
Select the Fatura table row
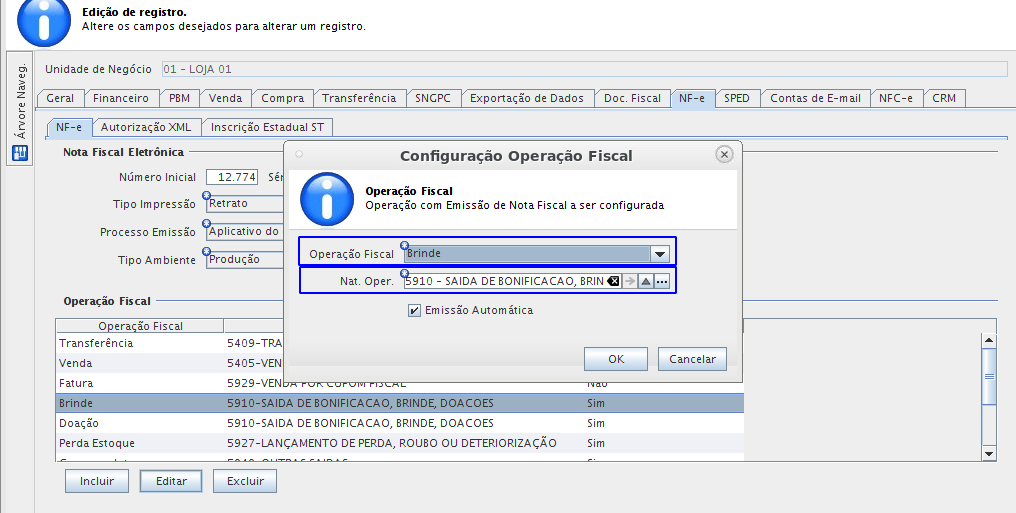click(x=399, y=383)
